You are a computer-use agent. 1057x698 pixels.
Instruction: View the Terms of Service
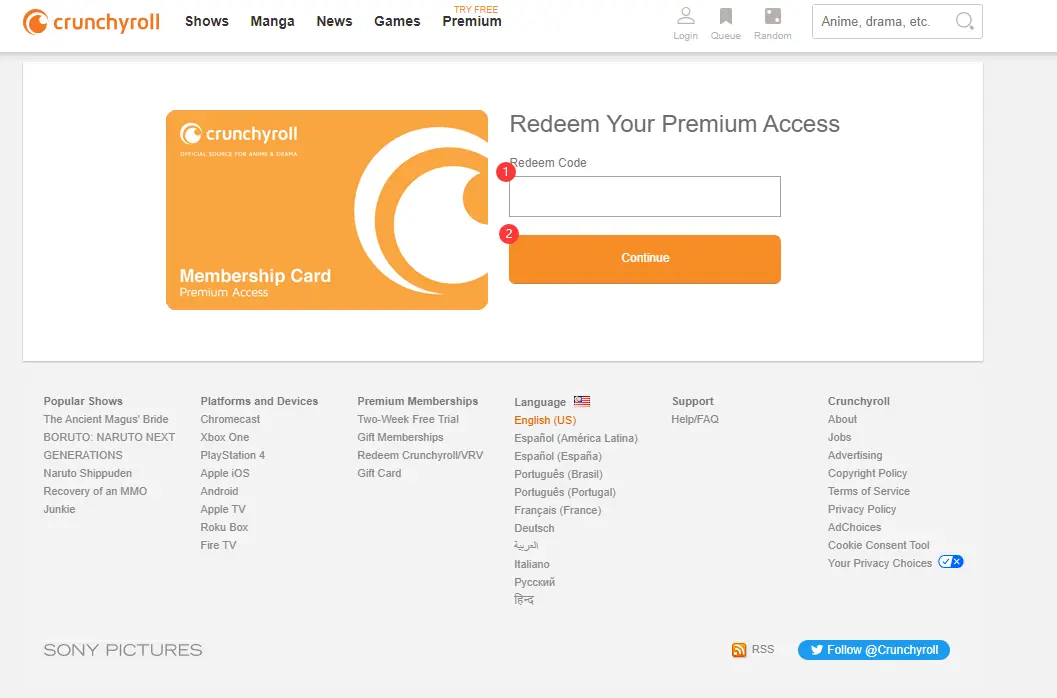click(868, 491)
